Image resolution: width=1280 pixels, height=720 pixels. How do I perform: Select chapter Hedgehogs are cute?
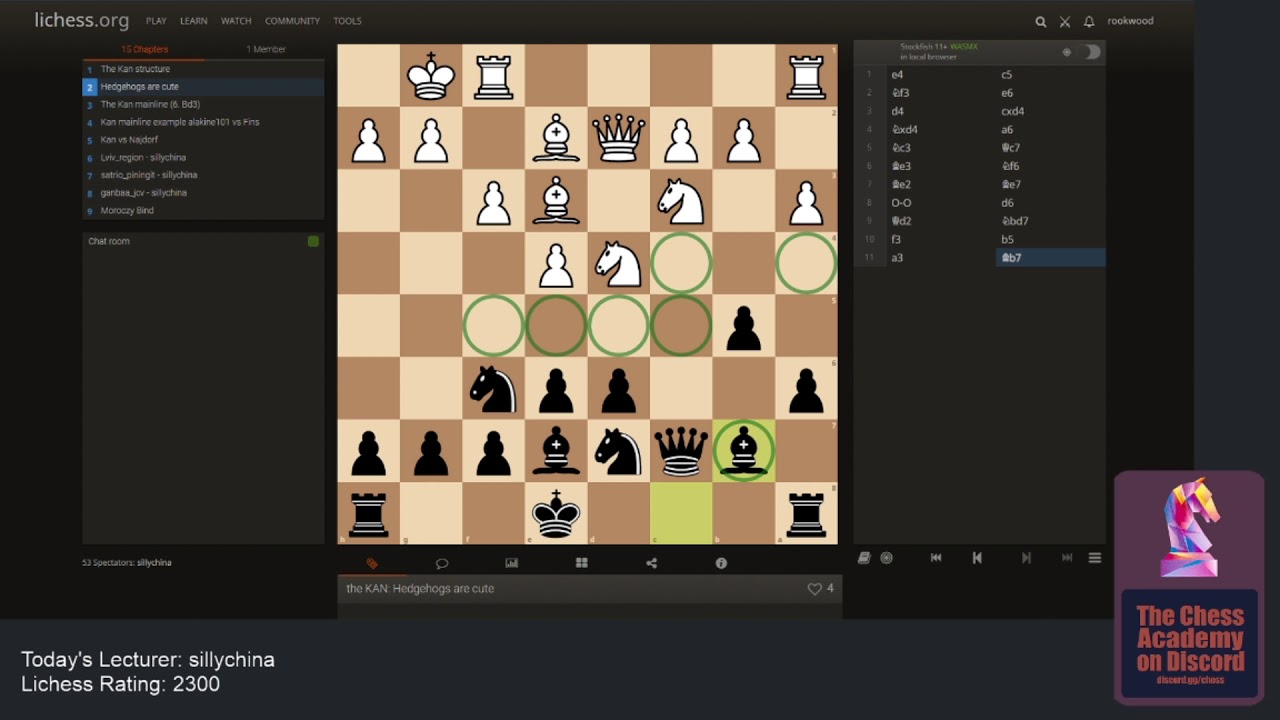point(203,87)
